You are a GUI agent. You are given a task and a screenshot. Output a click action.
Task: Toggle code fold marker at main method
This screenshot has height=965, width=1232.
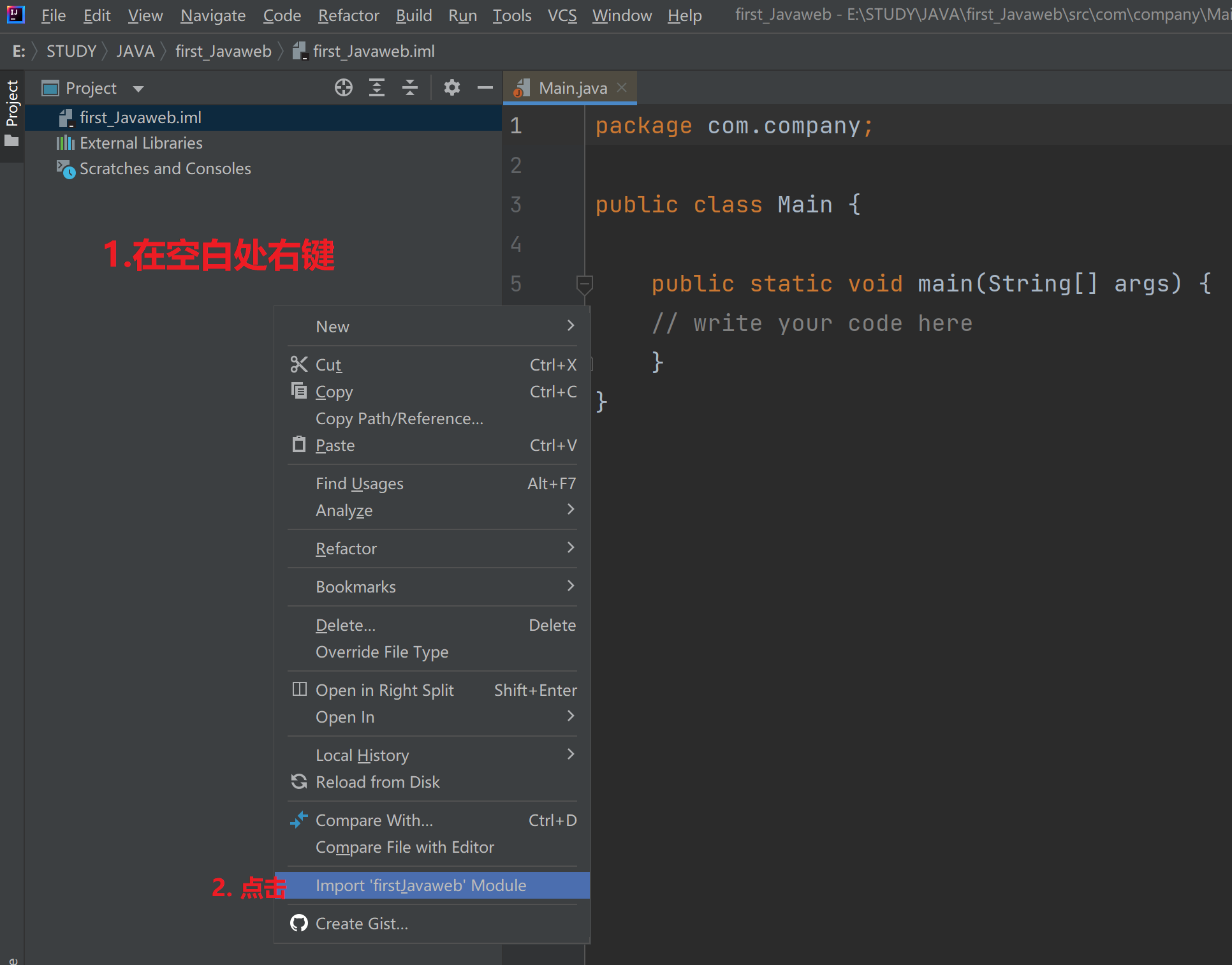(x=583, y=283)
